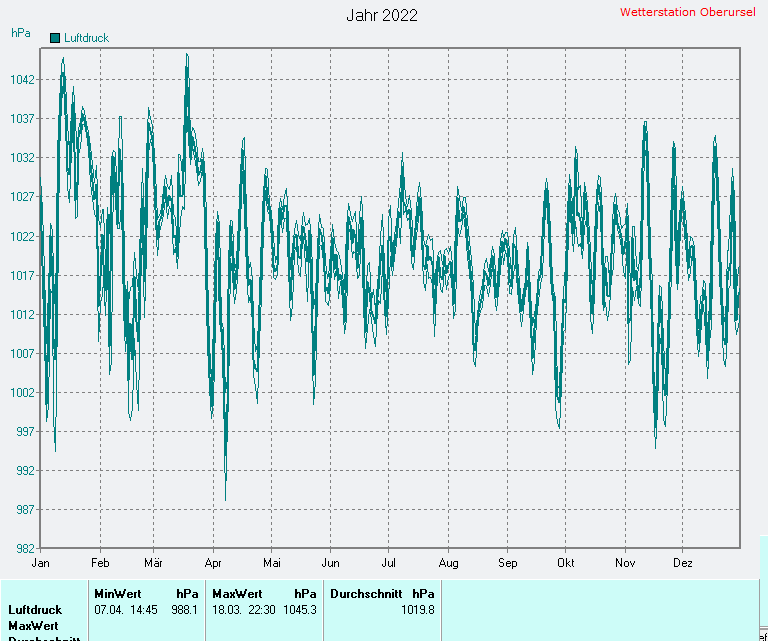This screenshot has width=768, height=641.
Task: Click the MaxWert column header
Action: tap(238, 594)
